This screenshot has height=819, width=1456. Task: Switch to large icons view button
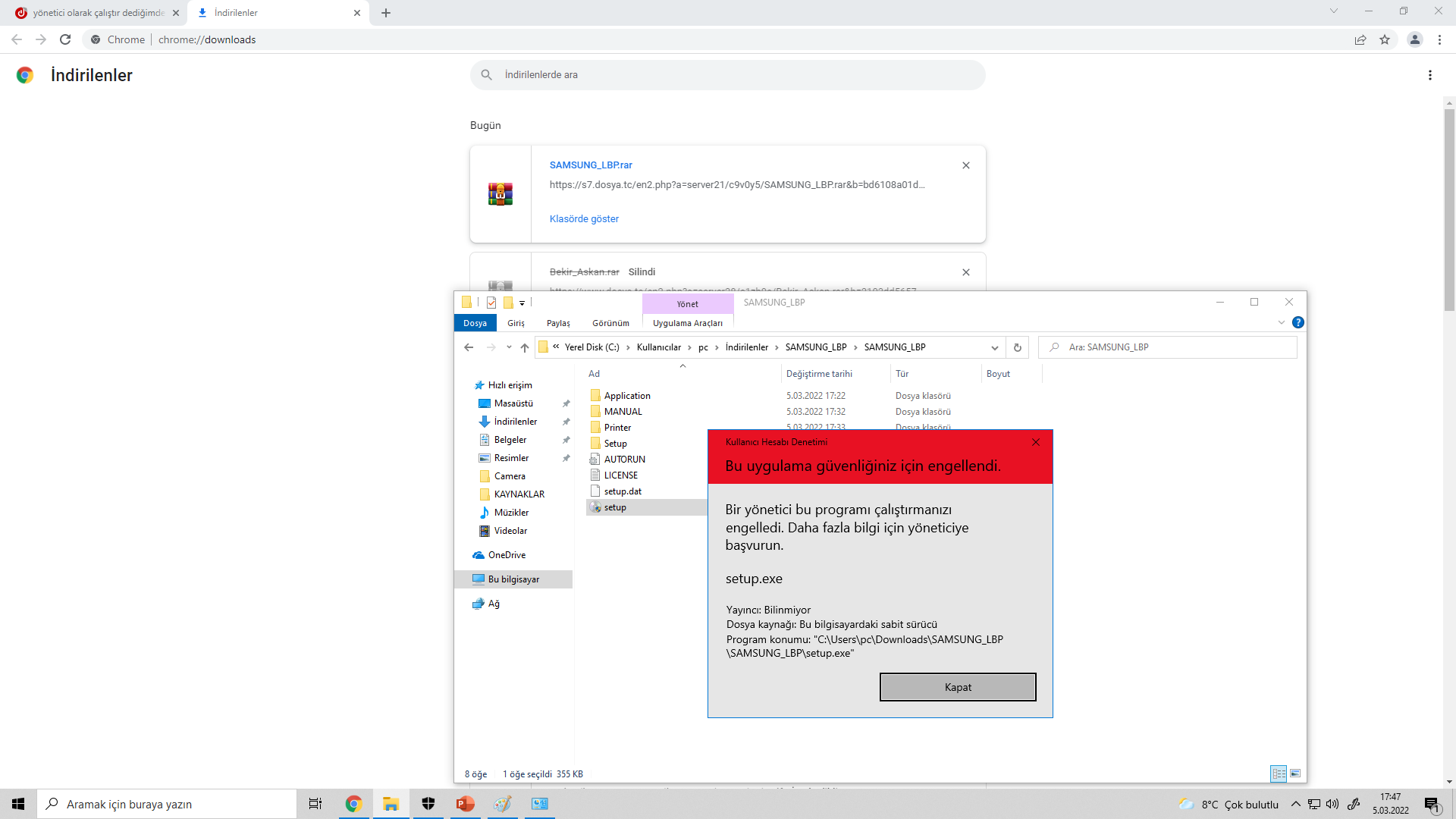(1295, 773)
